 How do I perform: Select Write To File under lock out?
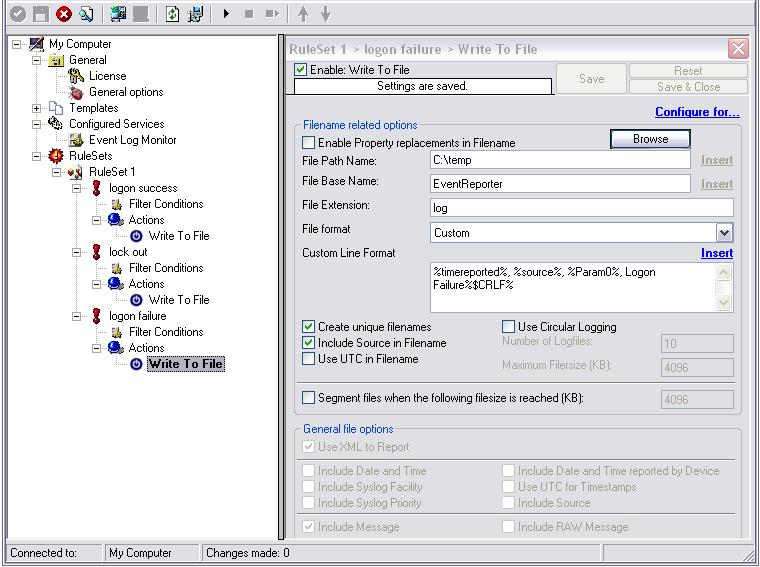[178, 300]
